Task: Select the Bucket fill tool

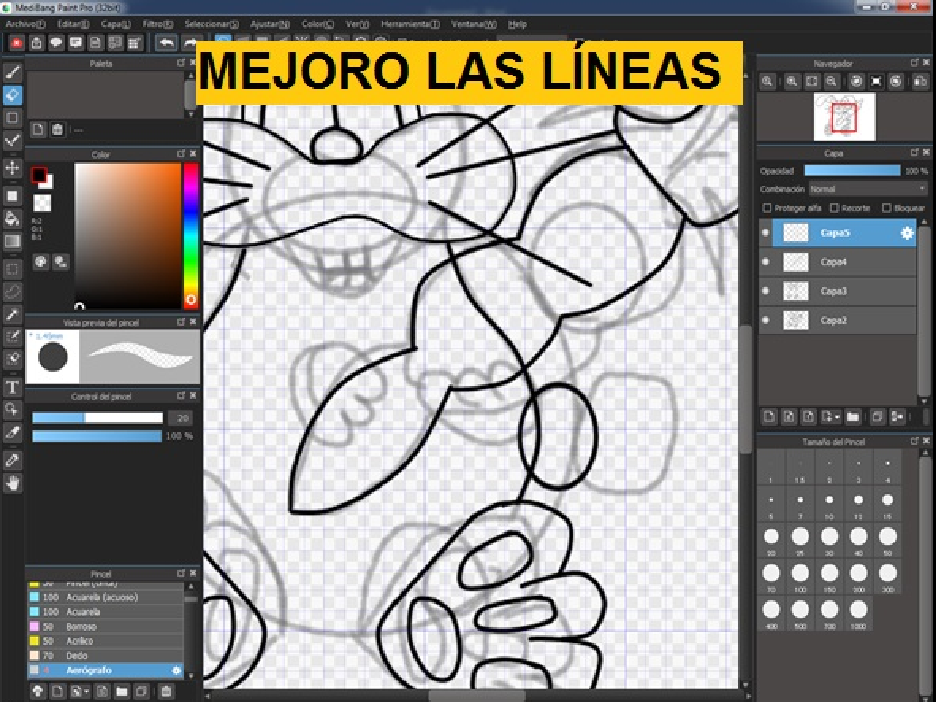Action: 13,218
